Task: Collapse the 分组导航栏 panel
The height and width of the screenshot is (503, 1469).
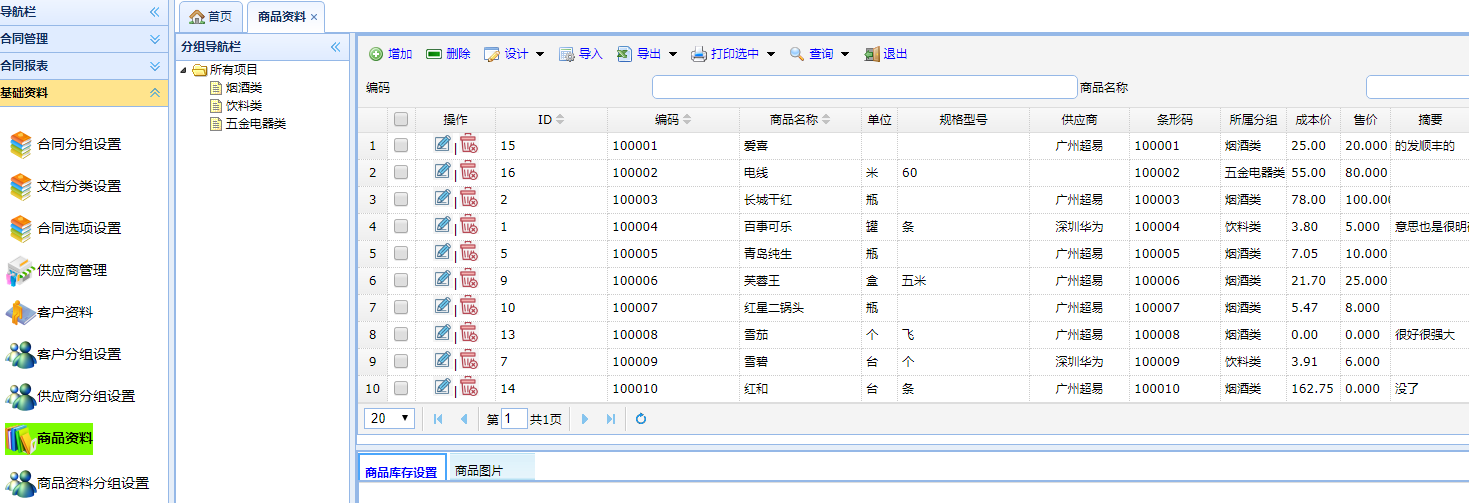Action: (x=336, y=46)
